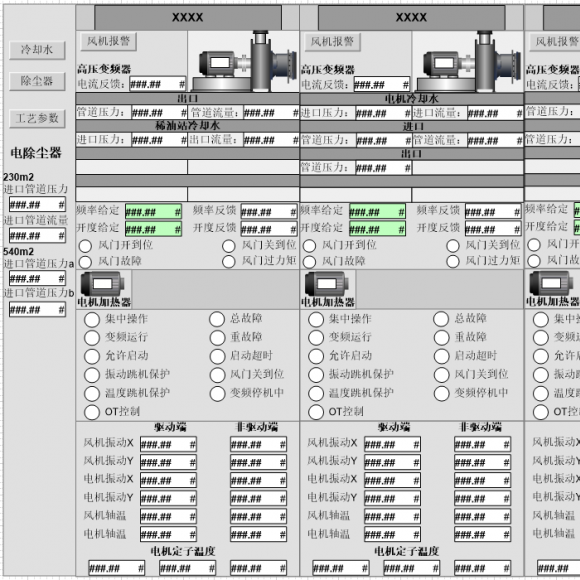The height and width of the screenshot is (580, 580).
Task: Click the 电除尘器 heading text
Action: coord(36,153)
